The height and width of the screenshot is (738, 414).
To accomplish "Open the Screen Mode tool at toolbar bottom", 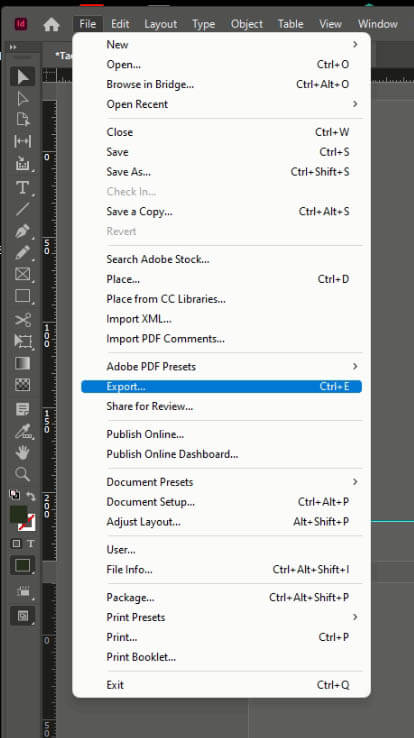I will (23, 616).
